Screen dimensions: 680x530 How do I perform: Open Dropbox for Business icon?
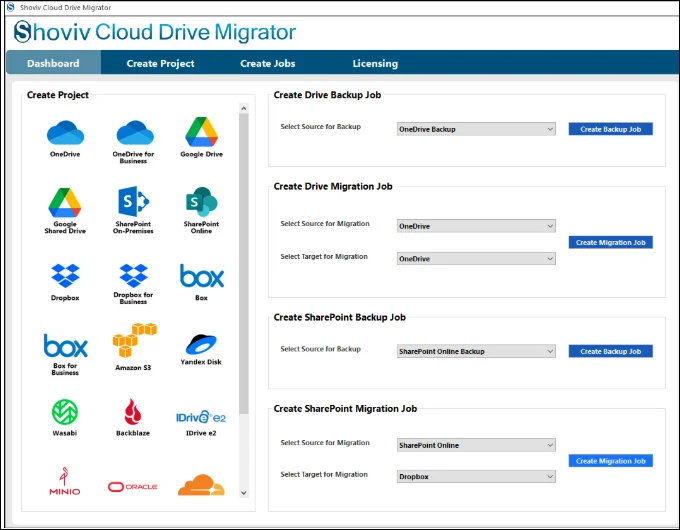tap(133, 276)
